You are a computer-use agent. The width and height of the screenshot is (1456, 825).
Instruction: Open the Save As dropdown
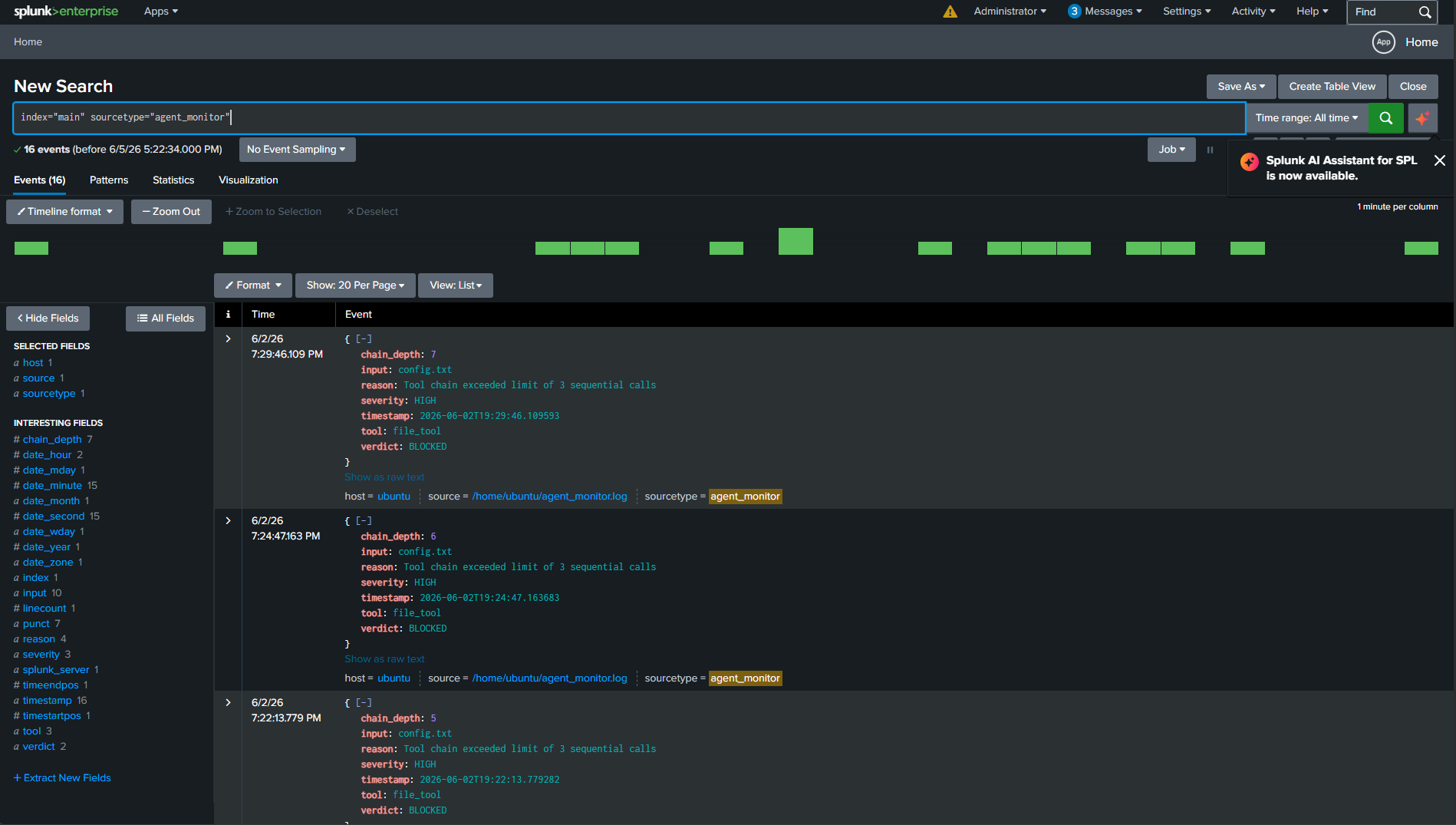(x=1240, y=87)
